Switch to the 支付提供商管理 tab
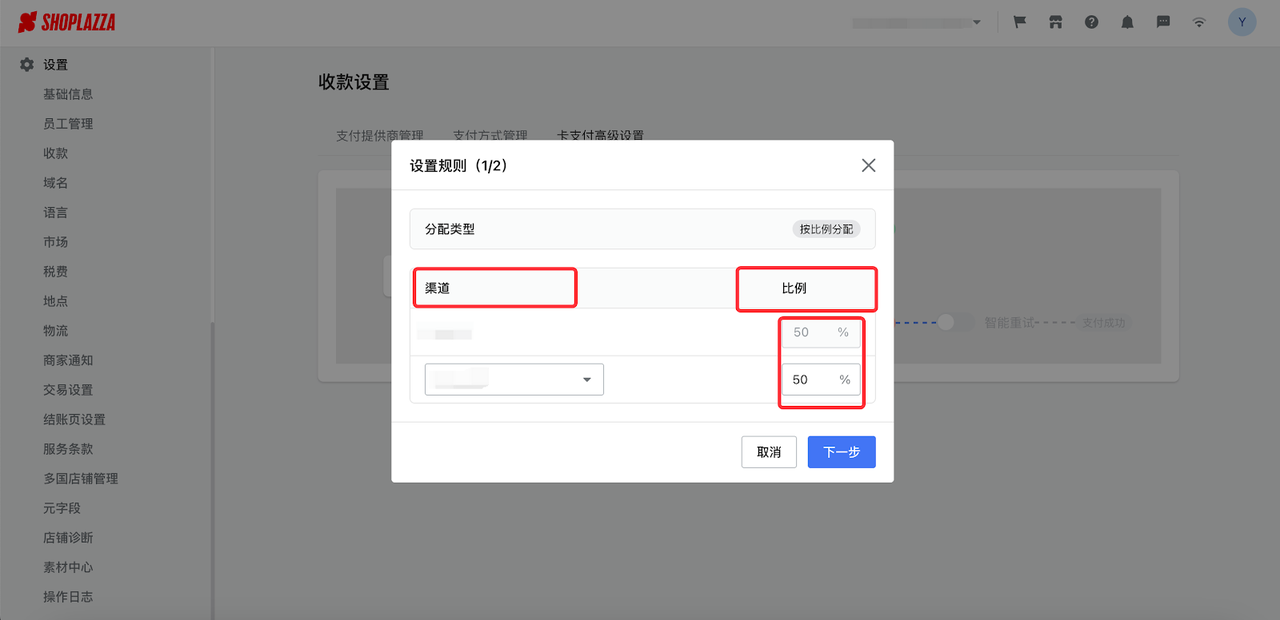 click(378, 135)
